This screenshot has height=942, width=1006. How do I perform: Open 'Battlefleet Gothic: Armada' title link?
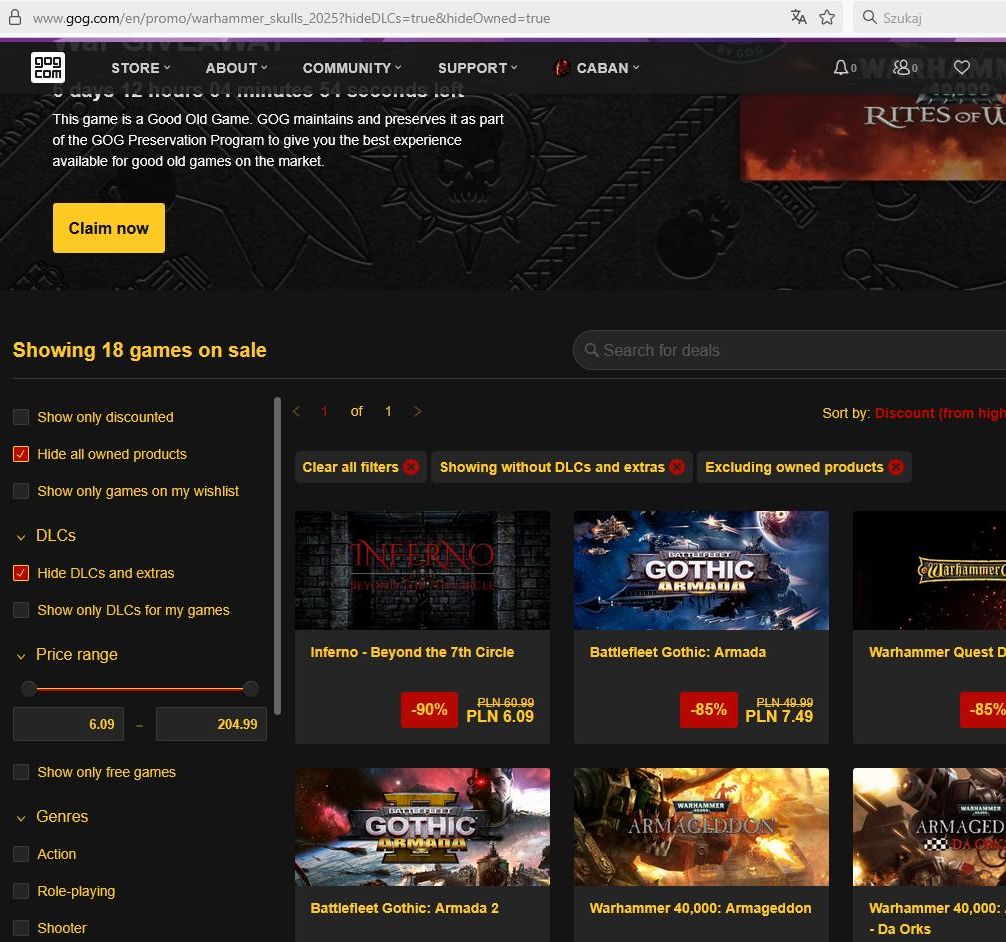coord(678,652)
